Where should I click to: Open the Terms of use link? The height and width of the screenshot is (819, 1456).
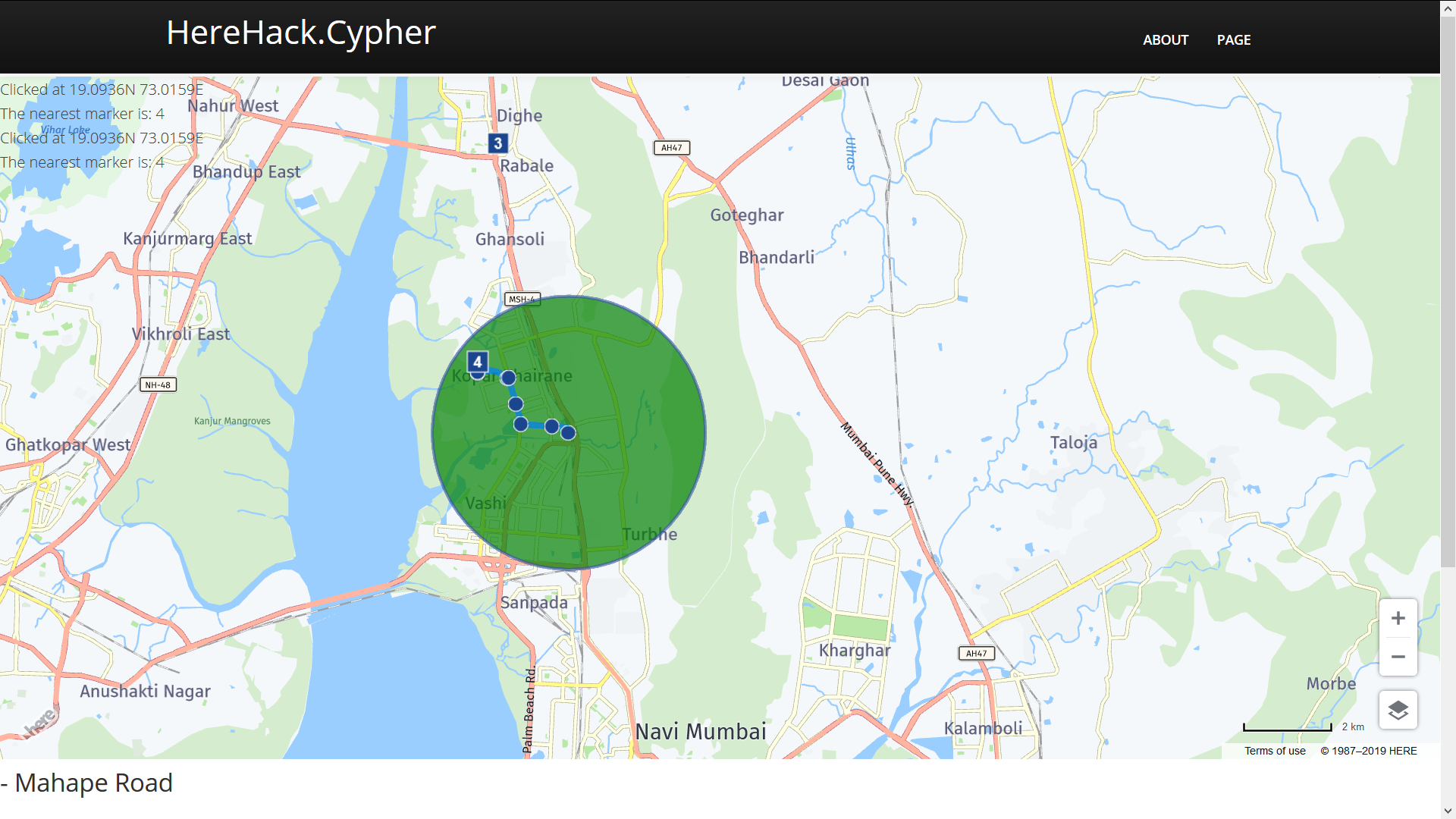[x=1274, y=751]
